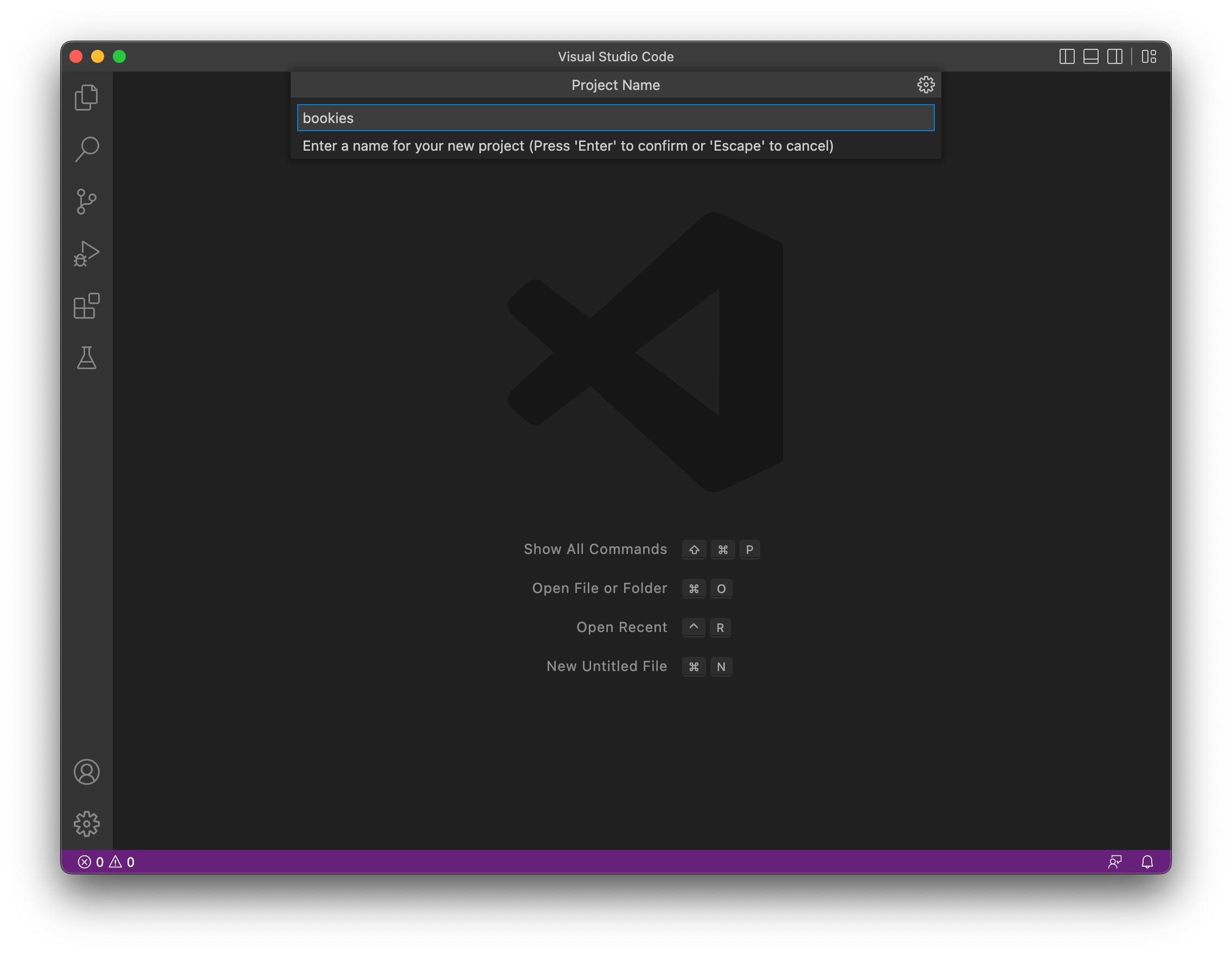Toggle secondary side bar layout icon
Screen dimensions: 1232x954
tap(1115, 56)
